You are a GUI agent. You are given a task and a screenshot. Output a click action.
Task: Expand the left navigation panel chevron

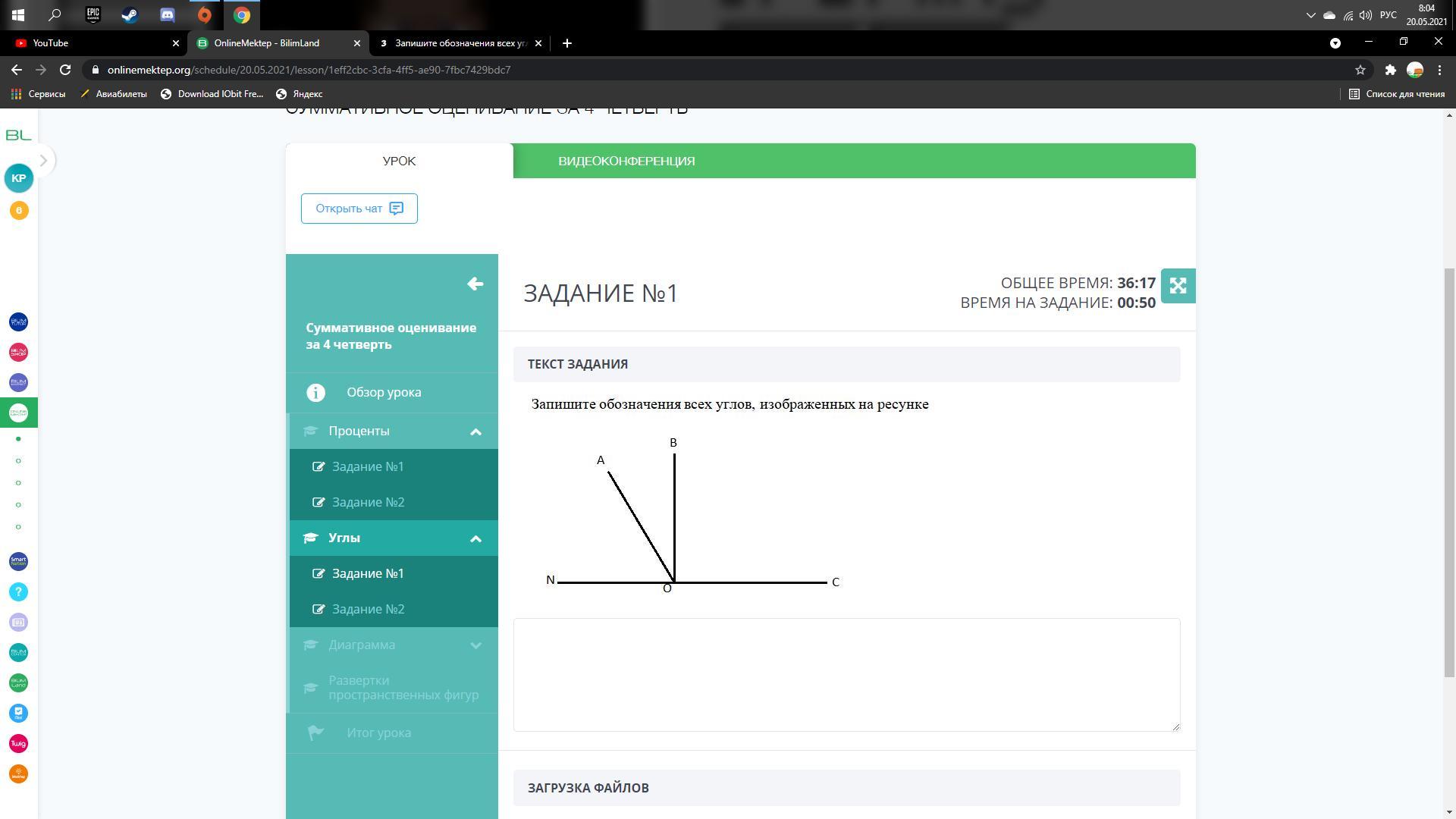(x=43, y=161)
